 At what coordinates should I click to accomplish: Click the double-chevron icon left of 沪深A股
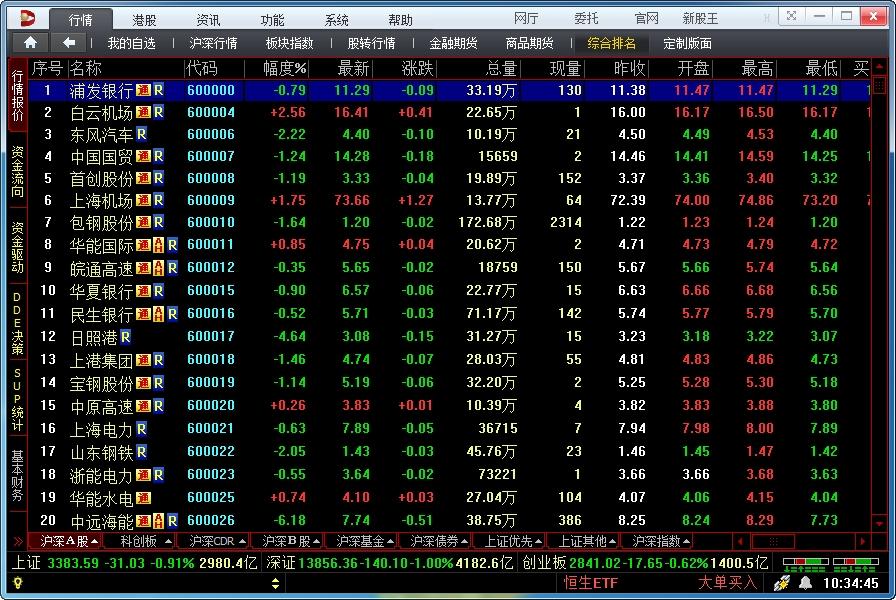point(18,541)
